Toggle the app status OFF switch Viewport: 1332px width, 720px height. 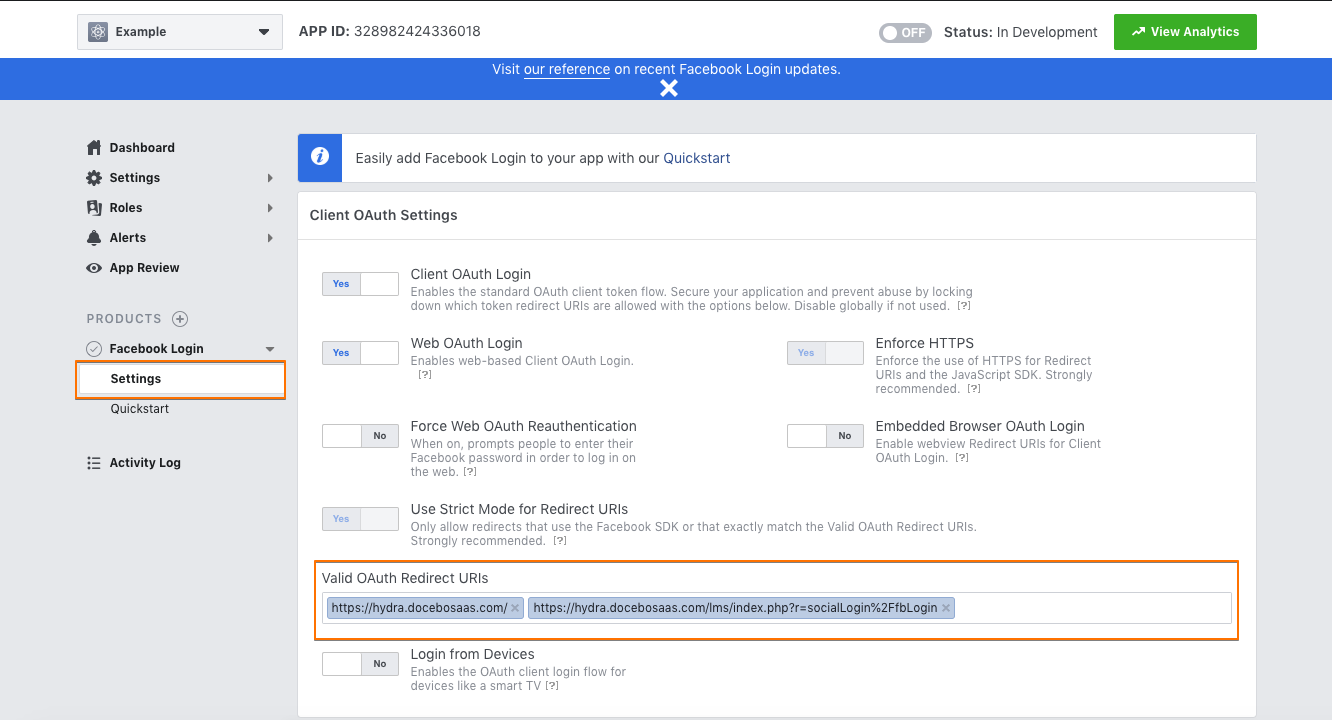point(904,32)
